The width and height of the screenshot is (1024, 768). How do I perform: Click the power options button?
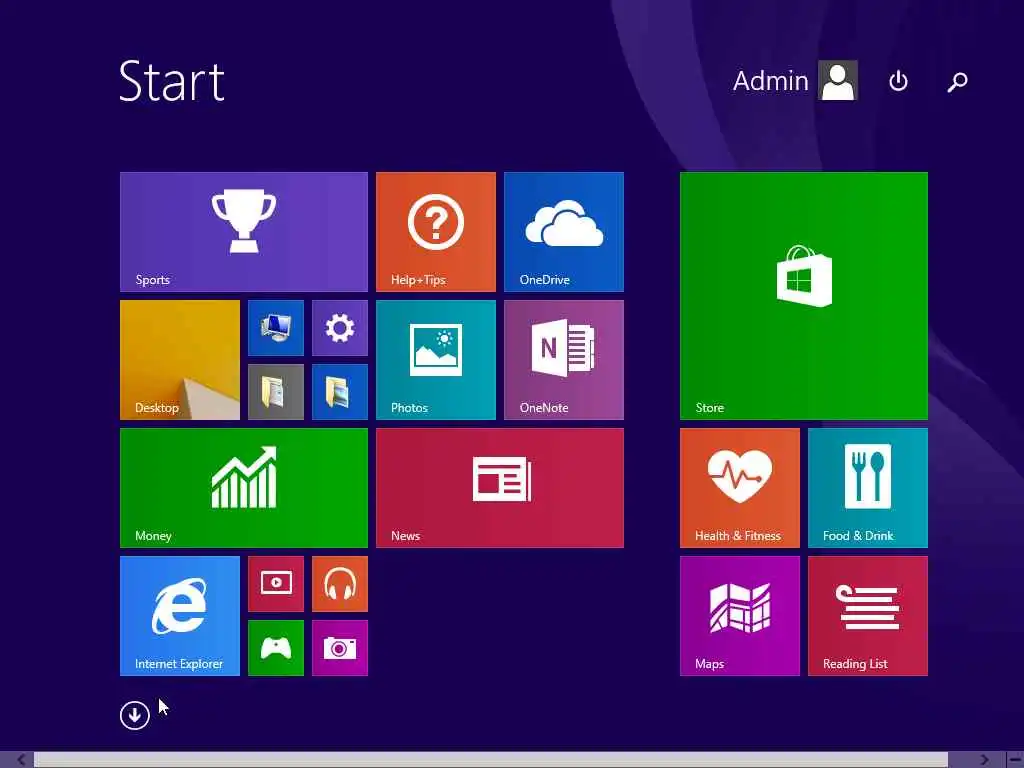coord(898,81)
